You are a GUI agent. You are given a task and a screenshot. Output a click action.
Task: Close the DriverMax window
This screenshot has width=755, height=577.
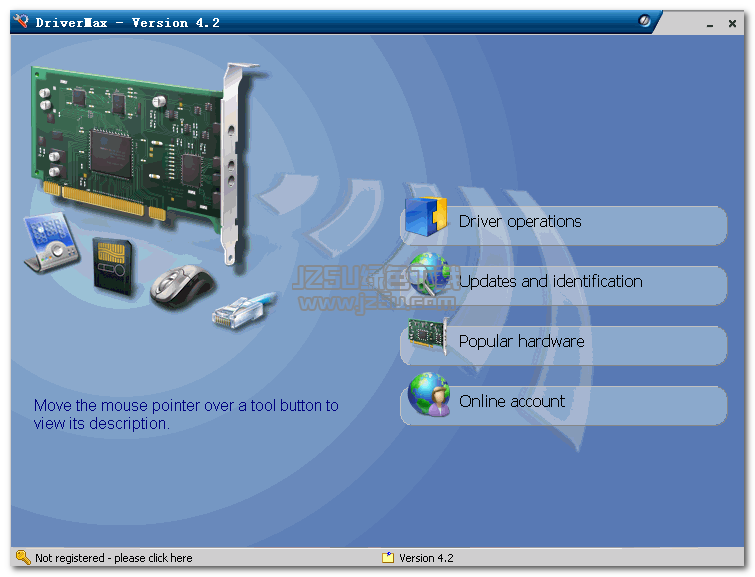(x=732, y=23)
